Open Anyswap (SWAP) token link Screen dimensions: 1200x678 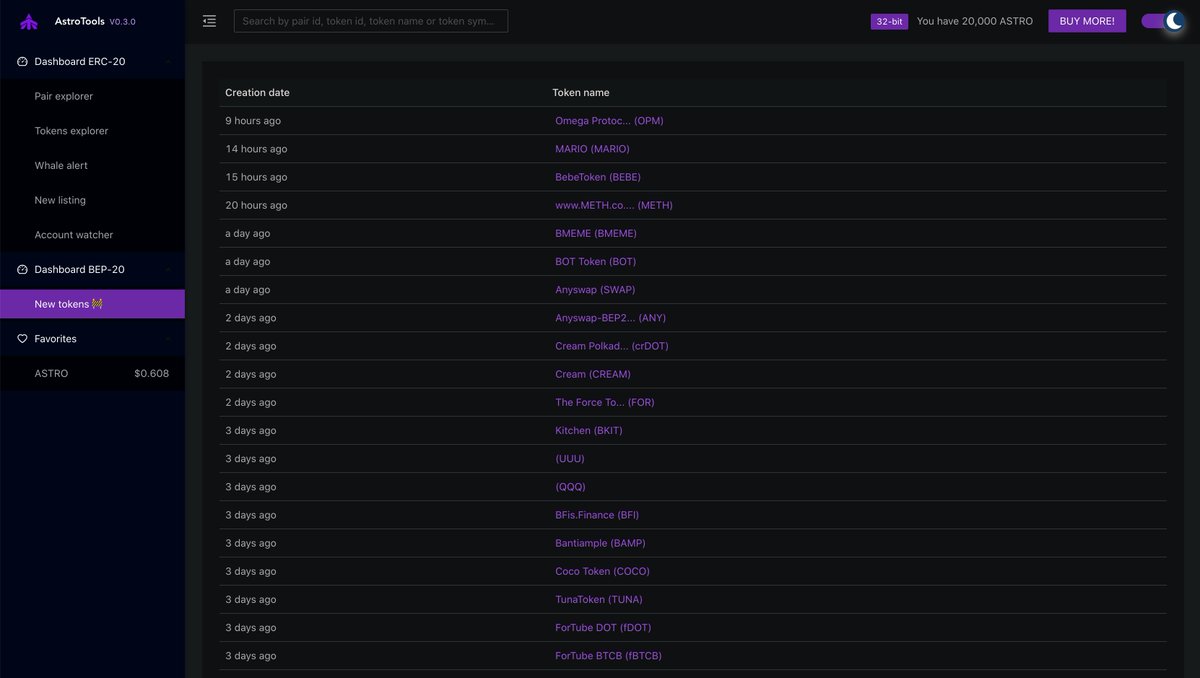click(x=595, y=289)
